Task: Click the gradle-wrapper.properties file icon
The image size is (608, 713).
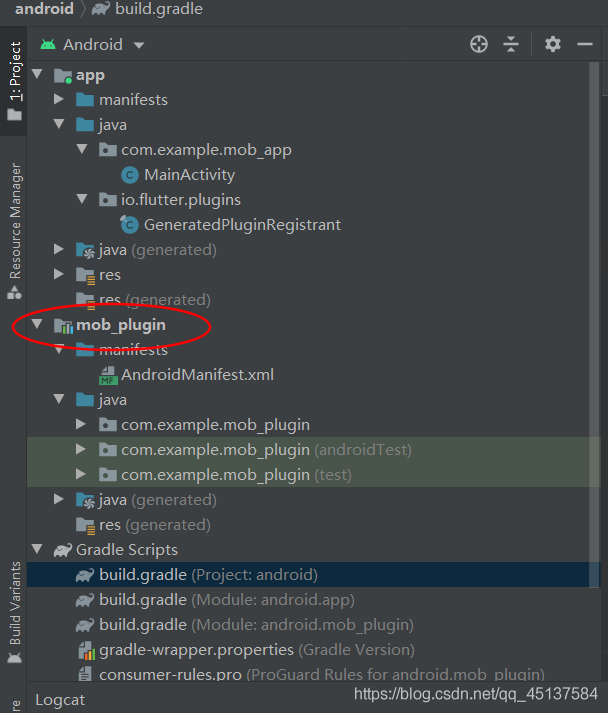Action: pyautogui.click(x=85, y=650)
